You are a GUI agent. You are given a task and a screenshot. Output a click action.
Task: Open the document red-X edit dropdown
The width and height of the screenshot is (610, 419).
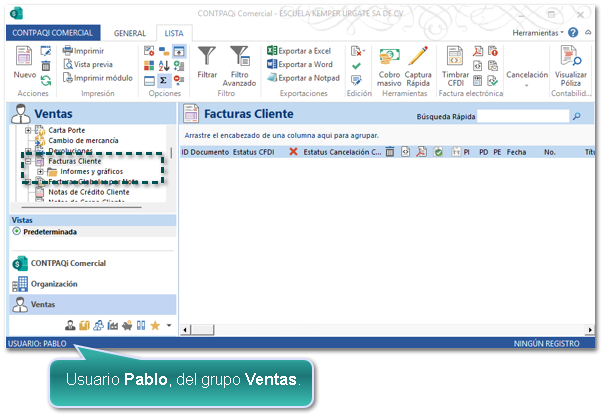[x=358, y=51]
